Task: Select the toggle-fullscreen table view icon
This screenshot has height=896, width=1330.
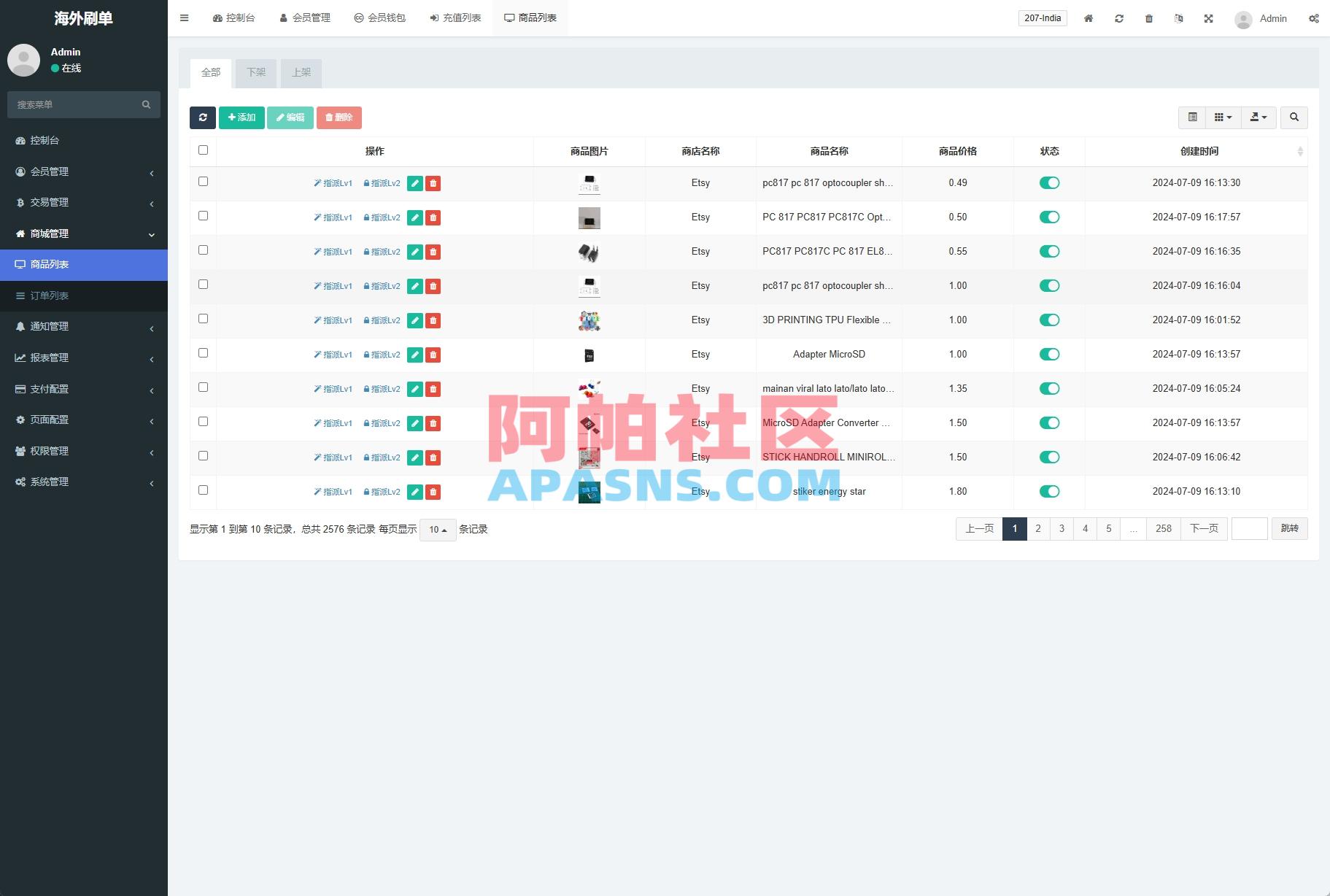Action: point(1194,117)
